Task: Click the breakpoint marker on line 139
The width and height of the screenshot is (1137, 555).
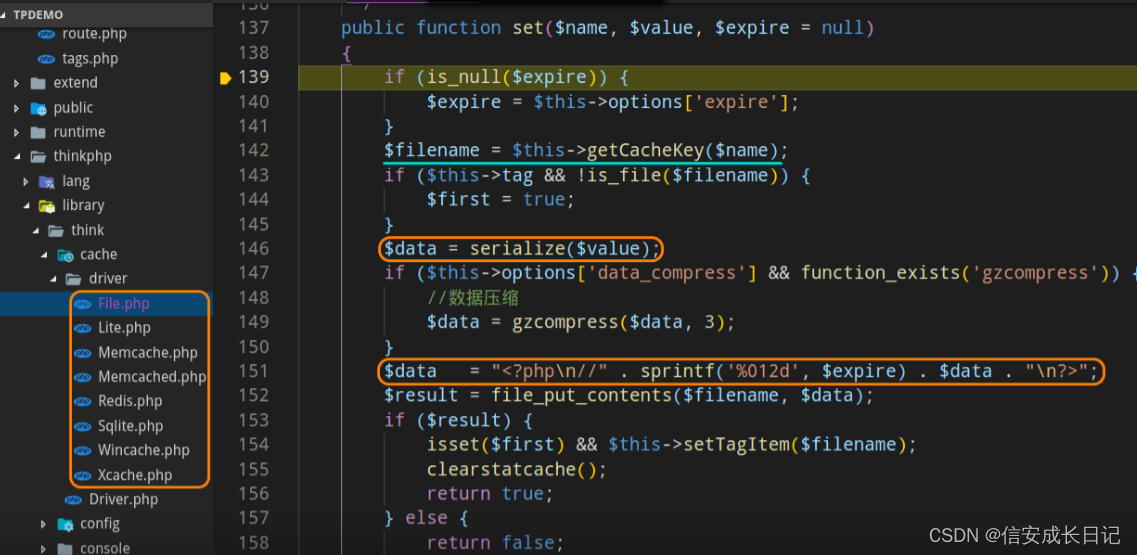Action: tap(224, 77)
